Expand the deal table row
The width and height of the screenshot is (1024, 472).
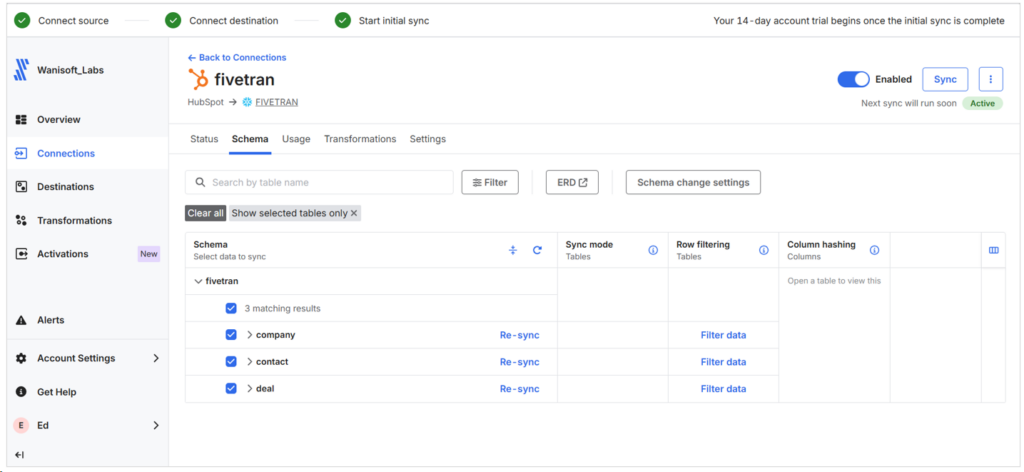249,388
